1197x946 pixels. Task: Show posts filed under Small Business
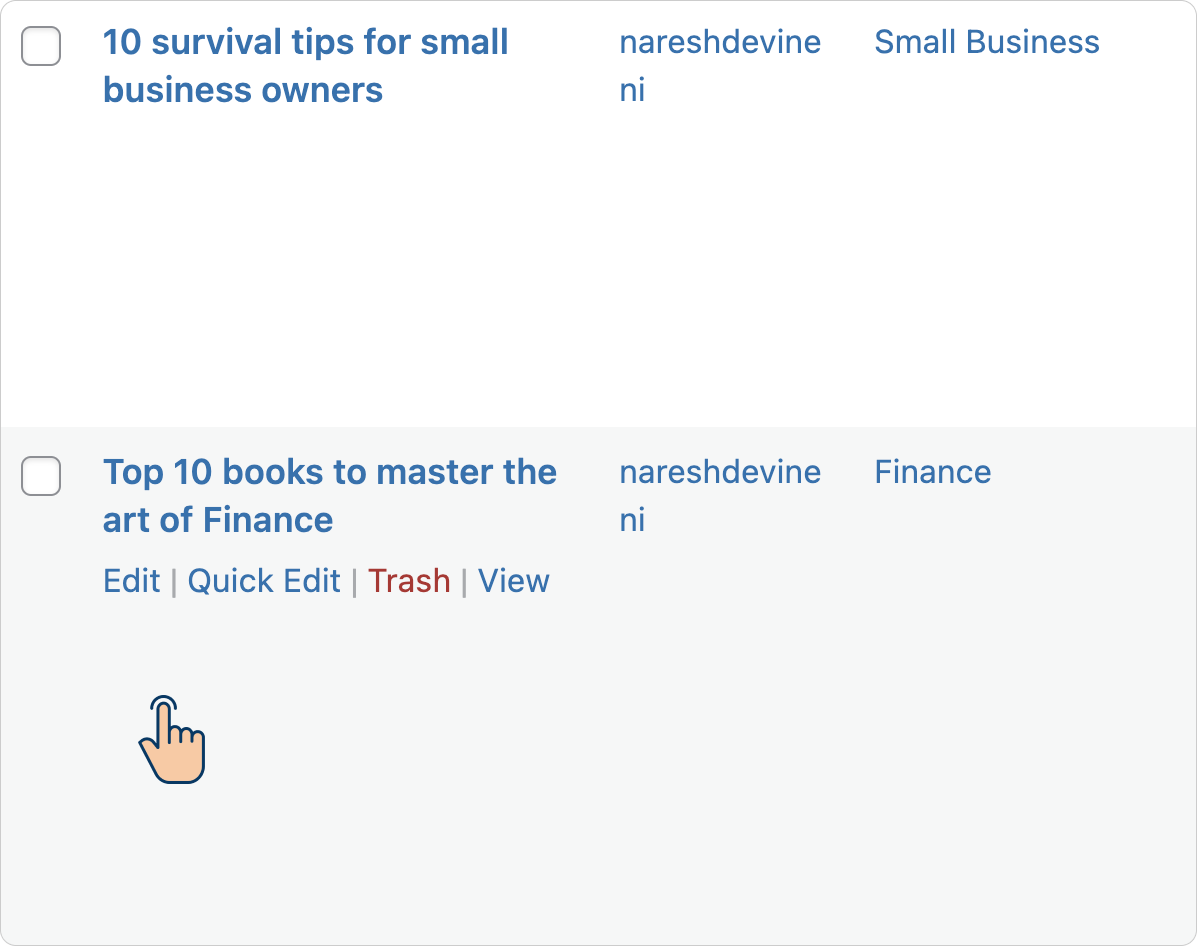click(x=986, y=42)
